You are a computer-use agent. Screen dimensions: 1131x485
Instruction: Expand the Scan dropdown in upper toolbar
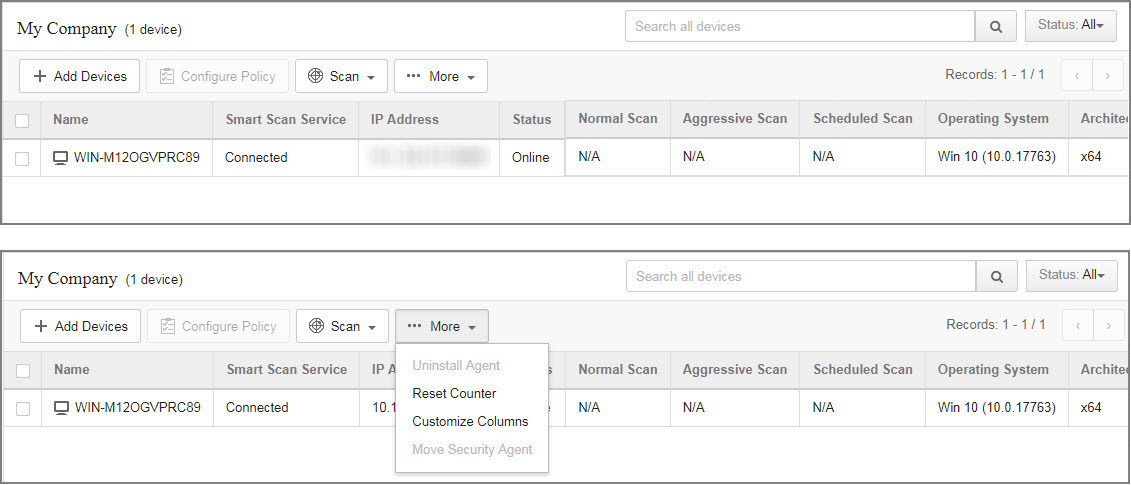(341, 76)
